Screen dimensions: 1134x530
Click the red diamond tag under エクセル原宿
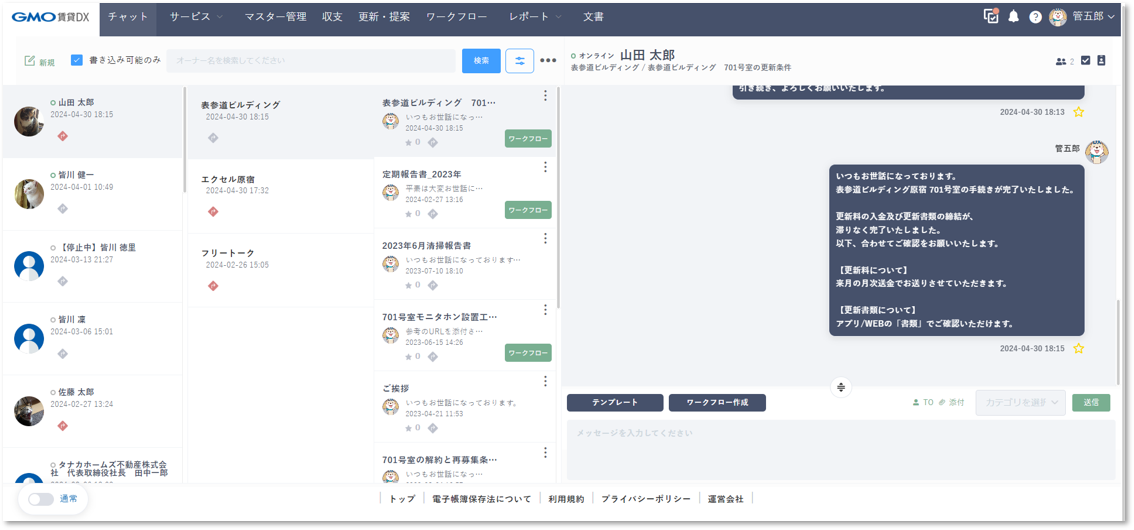[213, 212]
